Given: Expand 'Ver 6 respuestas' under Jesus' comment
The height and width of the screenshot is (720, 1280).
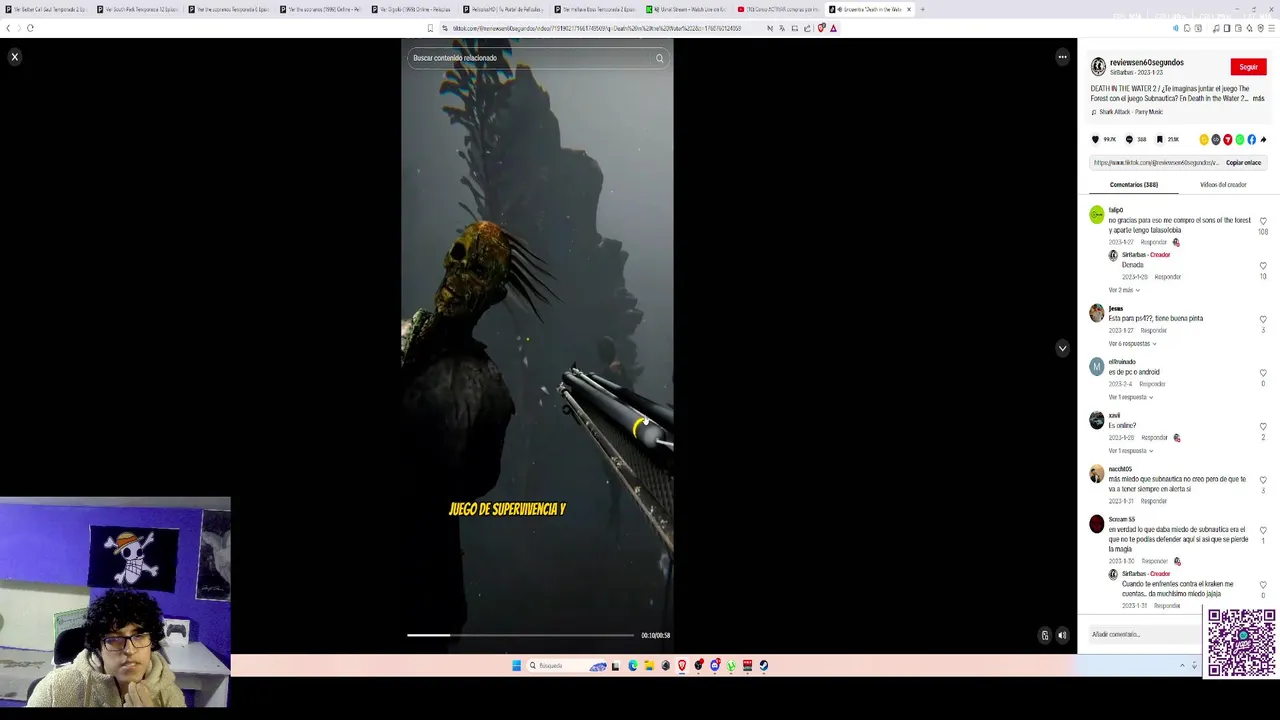Looking at the screenshot, I should tap(1132, 344).
